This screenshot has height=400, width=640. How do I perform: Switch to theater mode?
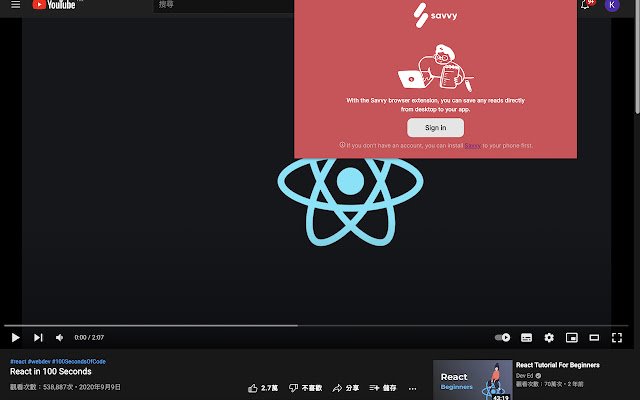[594, 338]
